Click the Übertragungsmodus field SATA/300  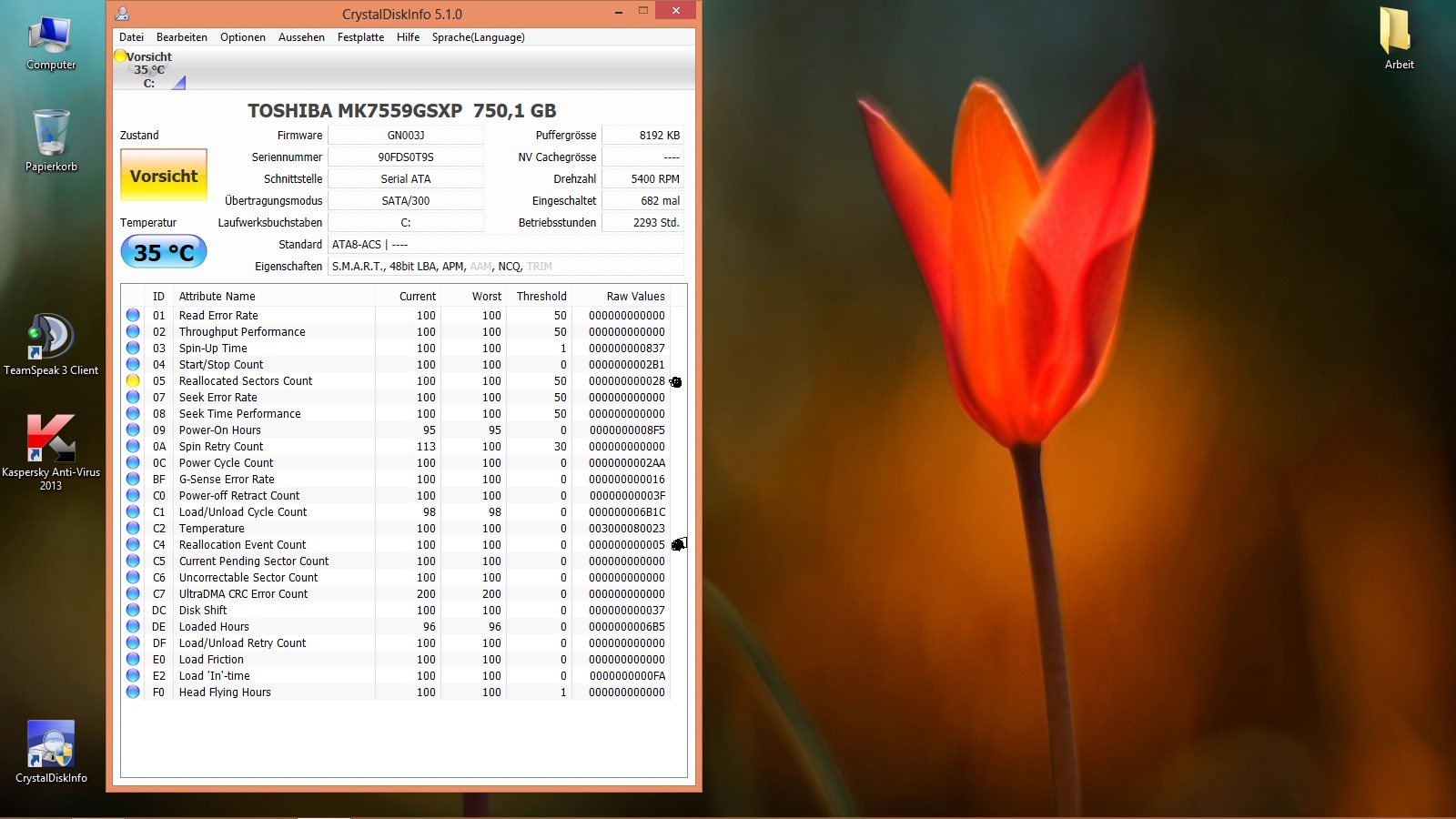[x=406, y=201]
